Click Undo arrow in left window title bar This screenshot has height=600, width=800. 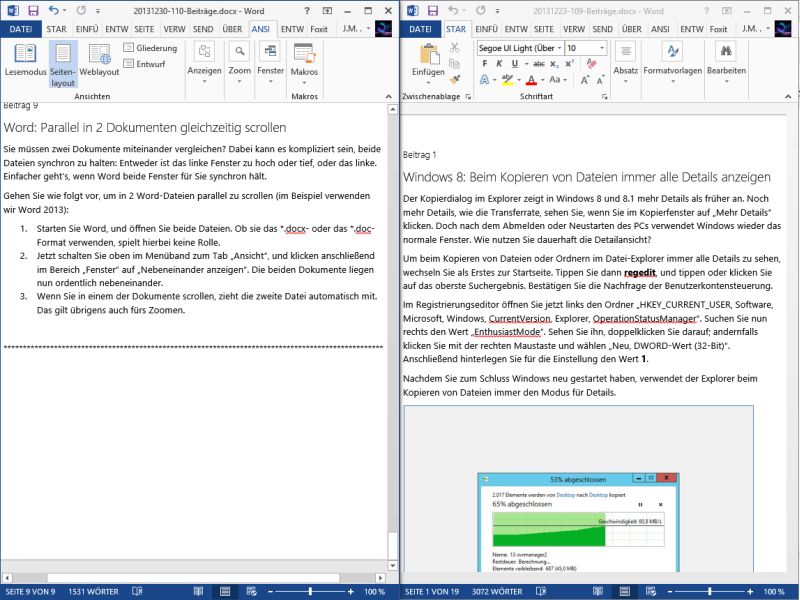(53, 10)
